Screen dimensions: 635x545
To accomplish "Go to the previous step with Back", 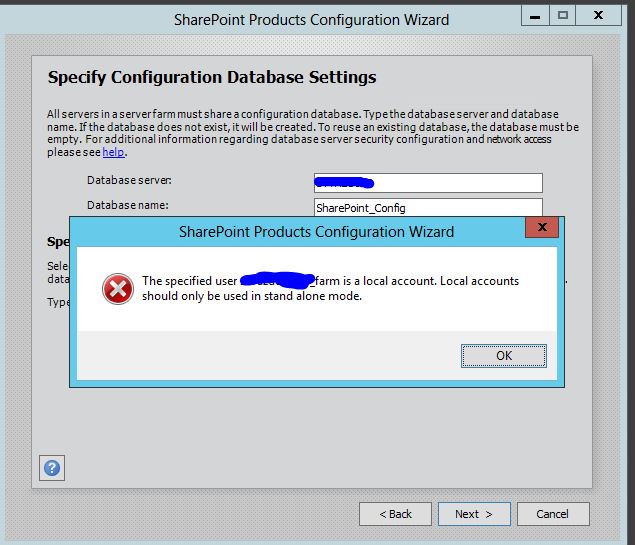I will tap(395, 514).
